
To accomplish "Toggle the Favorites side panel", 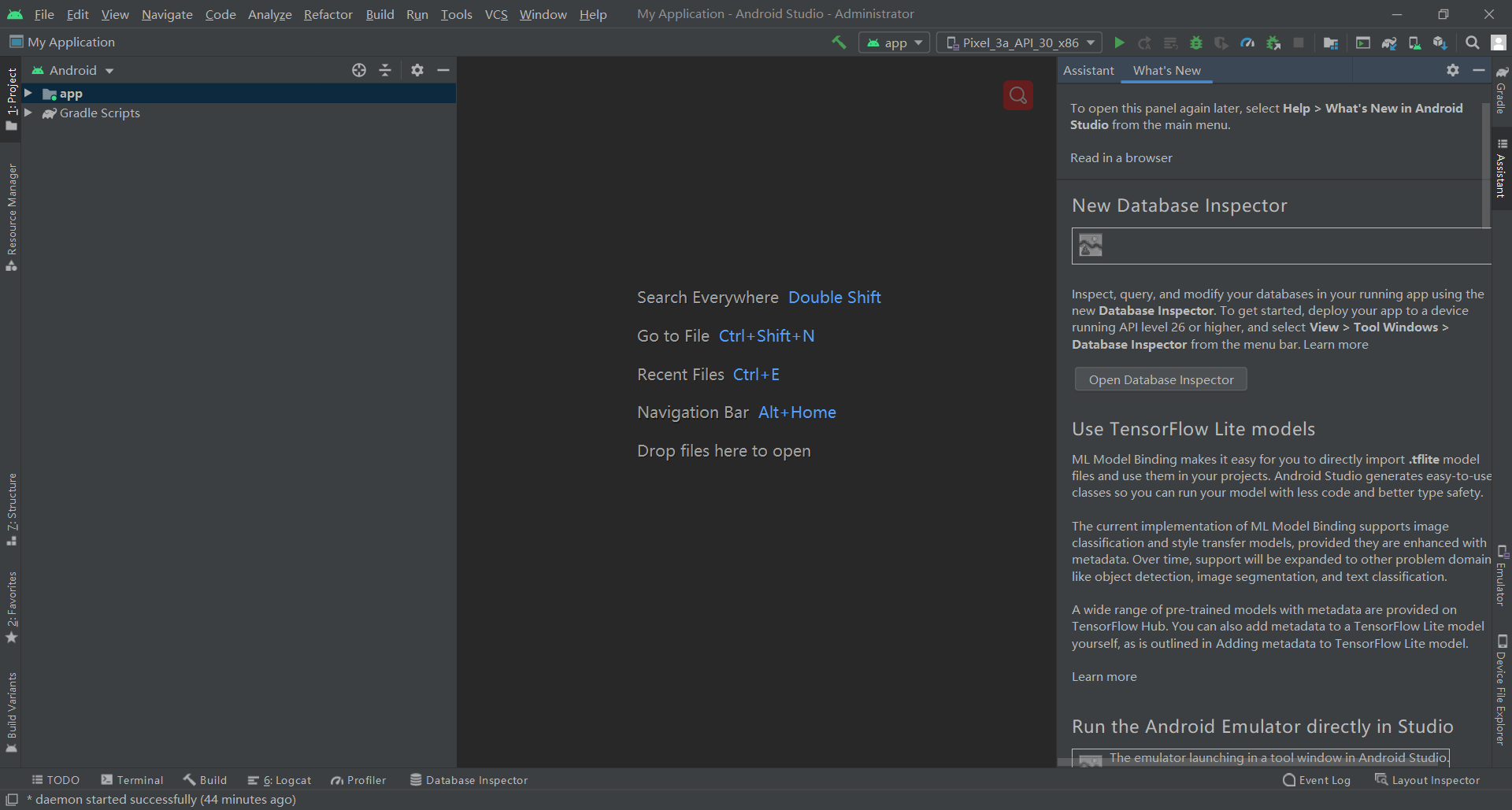I will point(11,607).
